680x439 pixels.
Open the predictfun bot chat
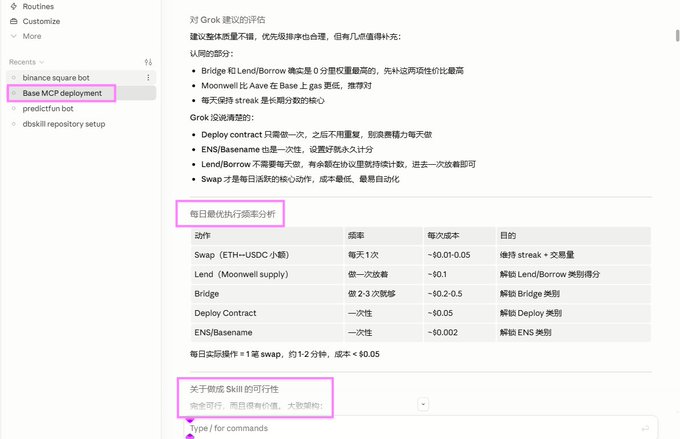pos(48,108)
